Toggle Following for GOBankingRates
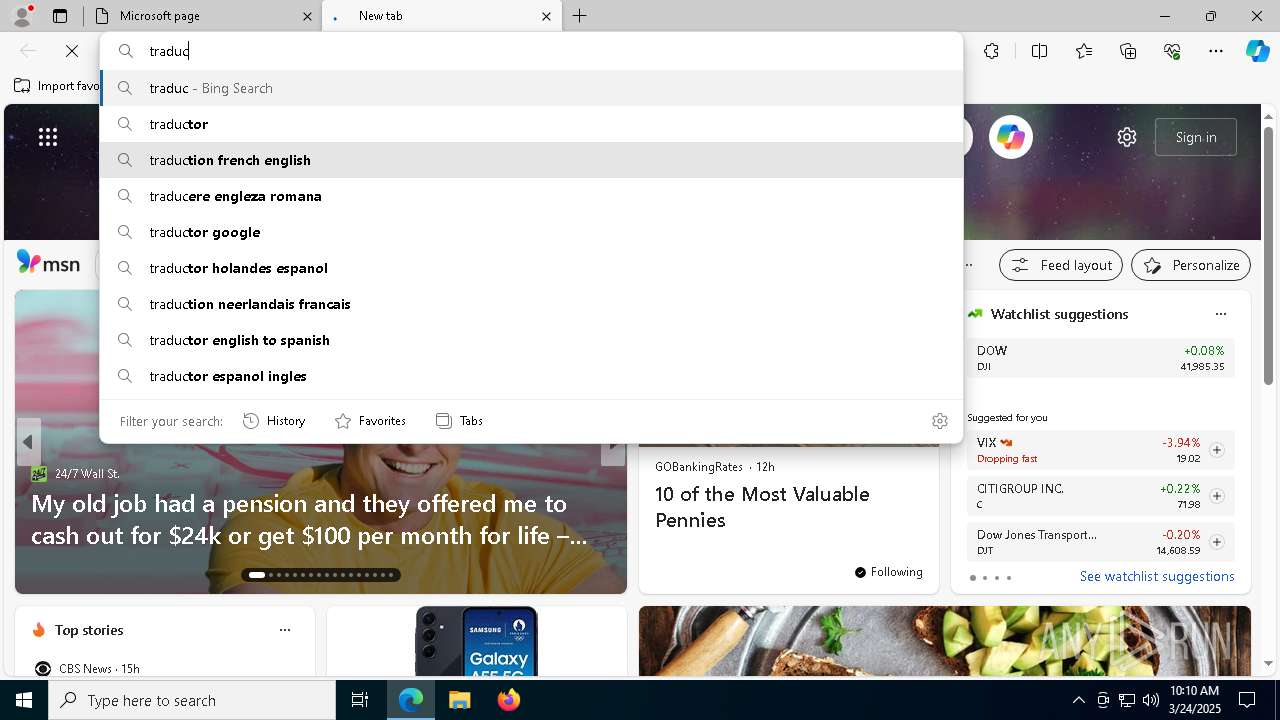 tap(888, 572)
